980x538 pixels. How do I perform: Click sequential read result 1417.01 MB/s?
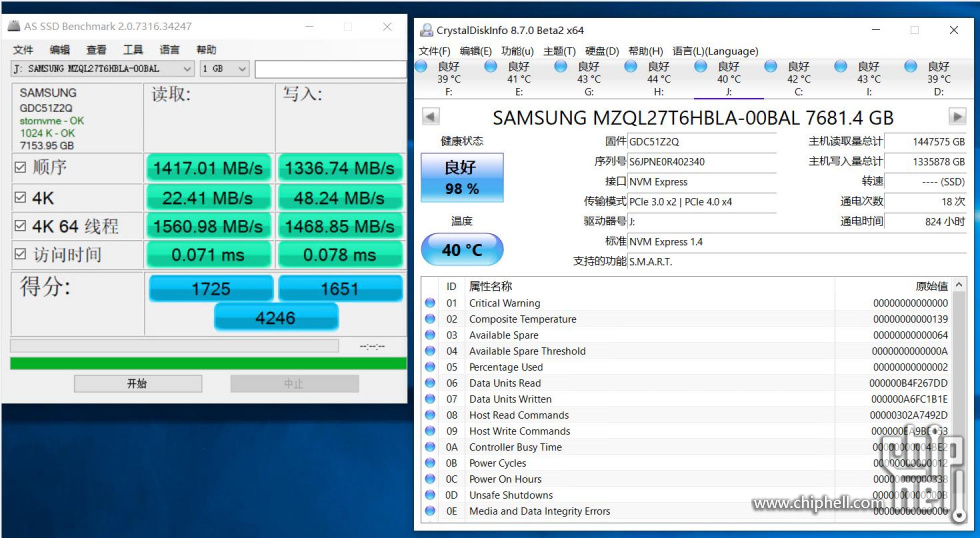click(208, 168)
